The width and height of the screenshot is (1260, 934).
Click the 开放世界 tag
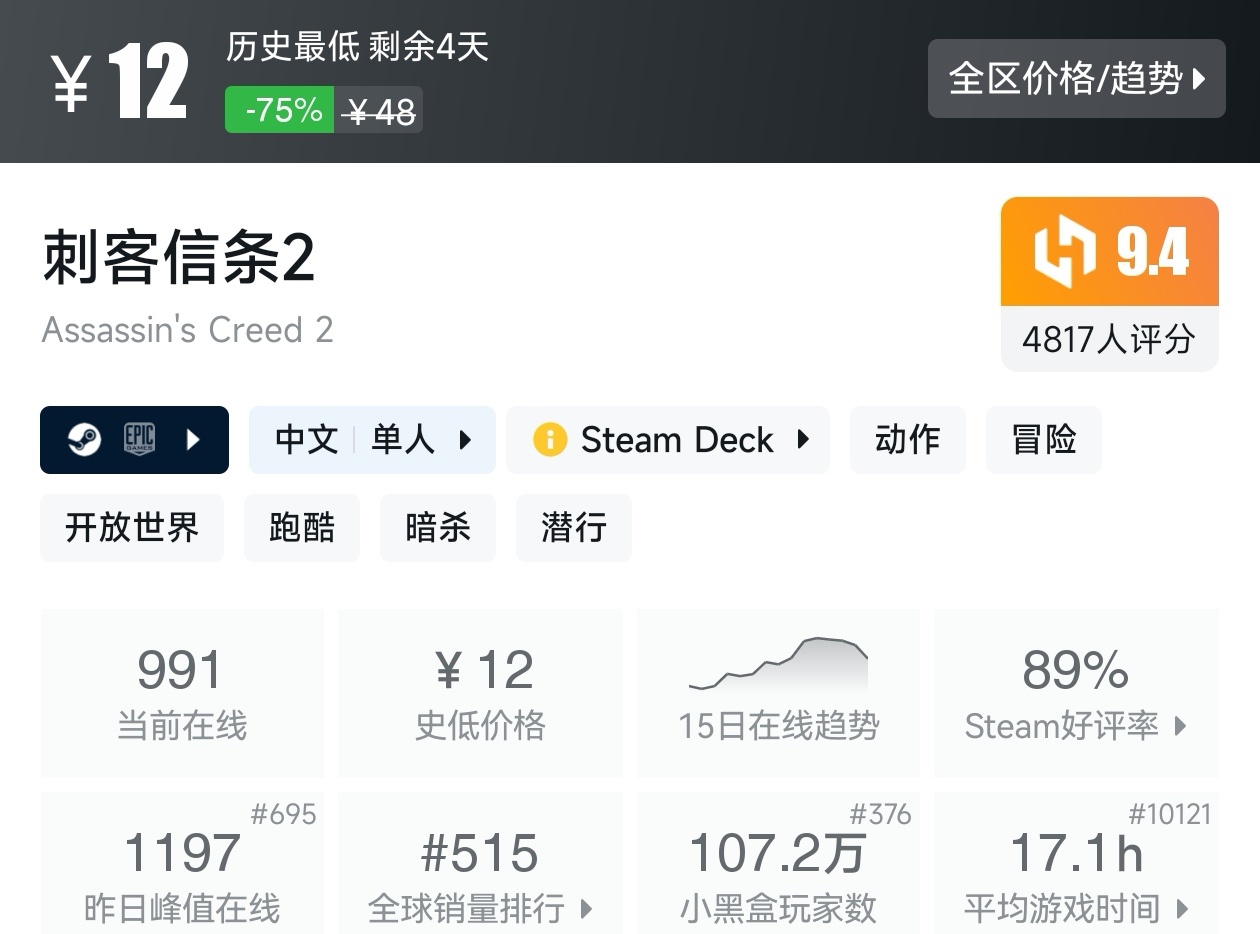(131, 528)
